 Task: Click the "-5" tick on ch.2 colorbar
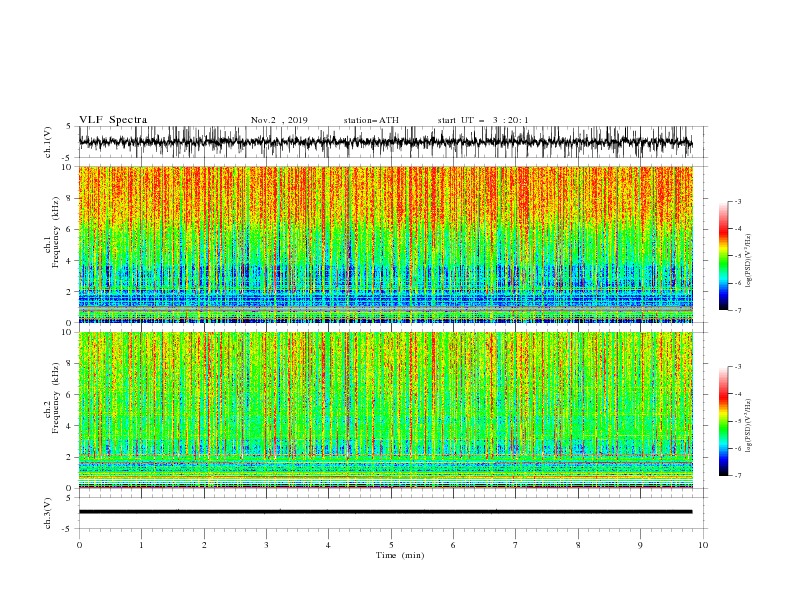pos(738,421)
